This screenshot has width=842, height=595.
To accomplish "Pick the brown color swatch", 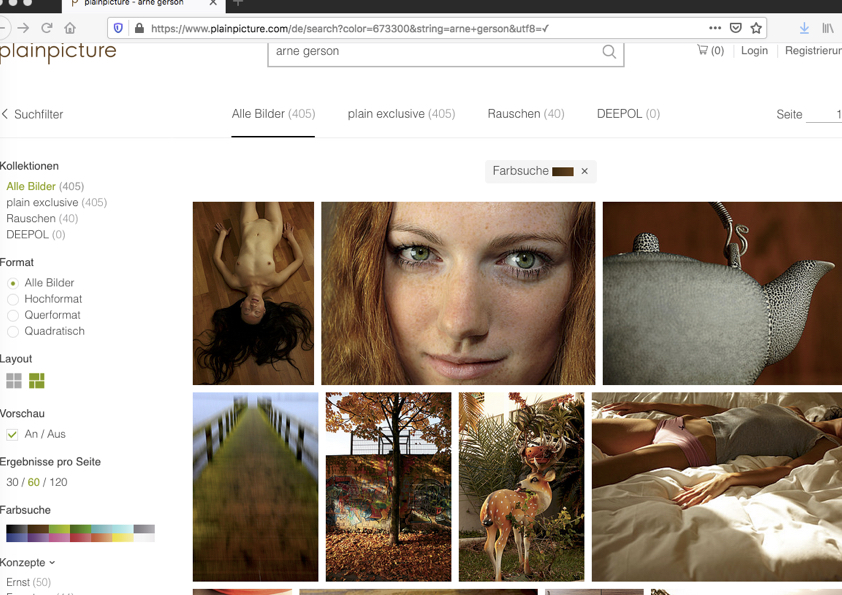I will pos(38,529).
